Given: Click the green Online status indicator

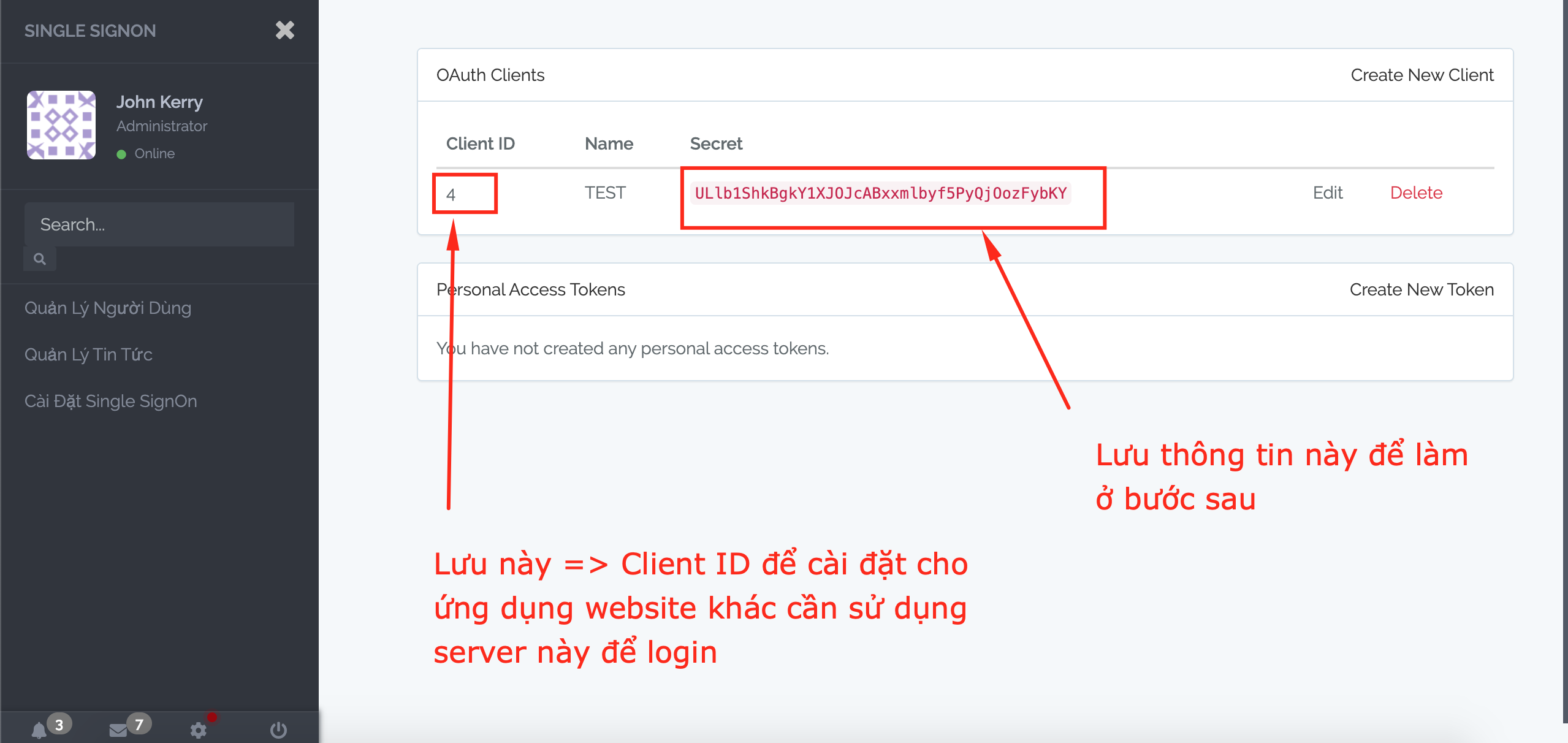Looking at the screenshot, I should 121,154.
